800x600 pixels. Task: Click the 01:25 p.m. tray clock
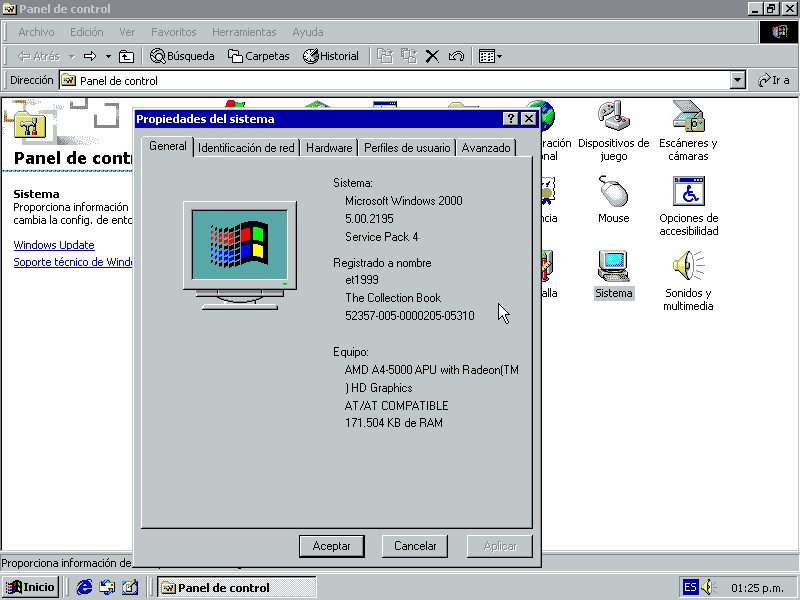pyautogui.click(x=757, y=588)
